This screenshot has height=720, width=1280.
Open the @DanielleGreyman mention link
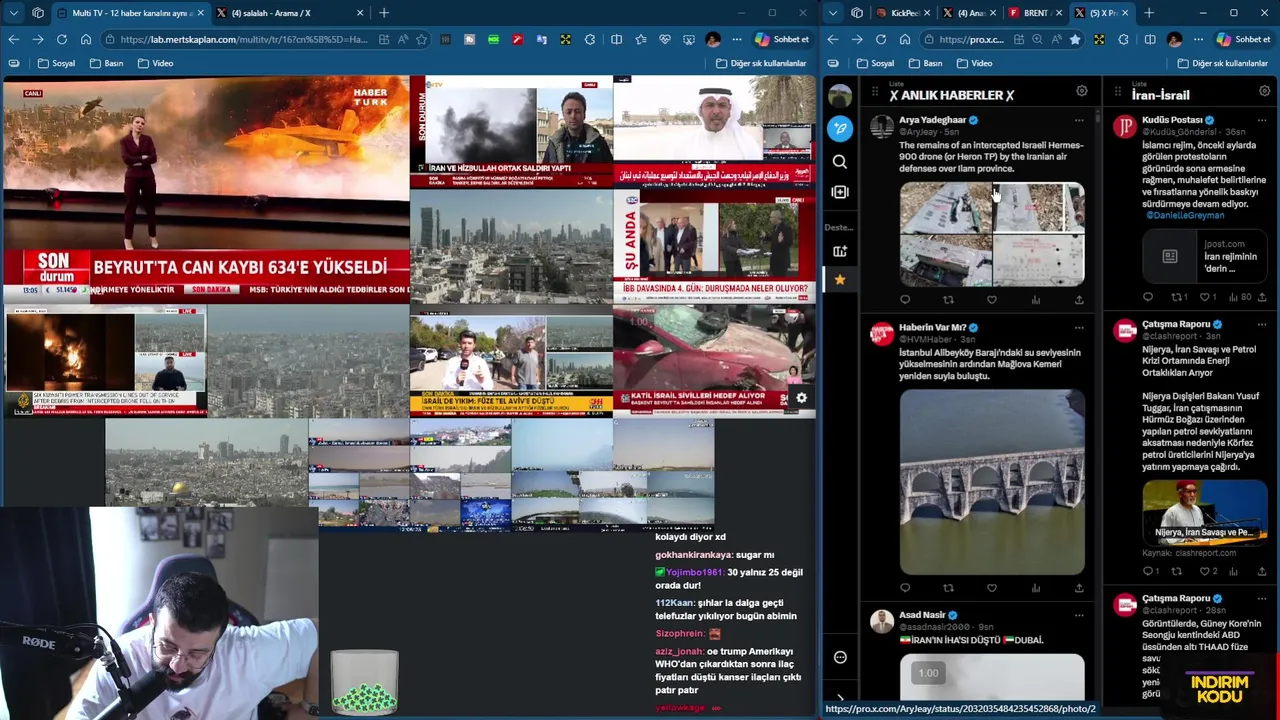[1185, 215]
